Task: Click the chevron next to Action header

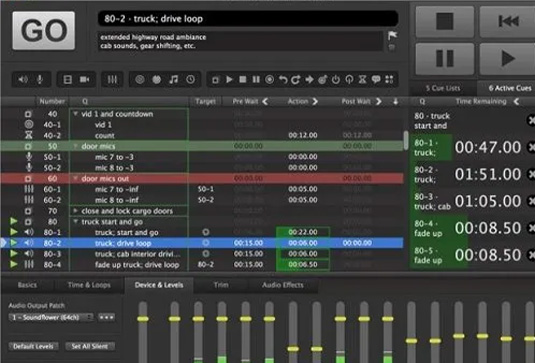Action: click(x=315, y=101)
